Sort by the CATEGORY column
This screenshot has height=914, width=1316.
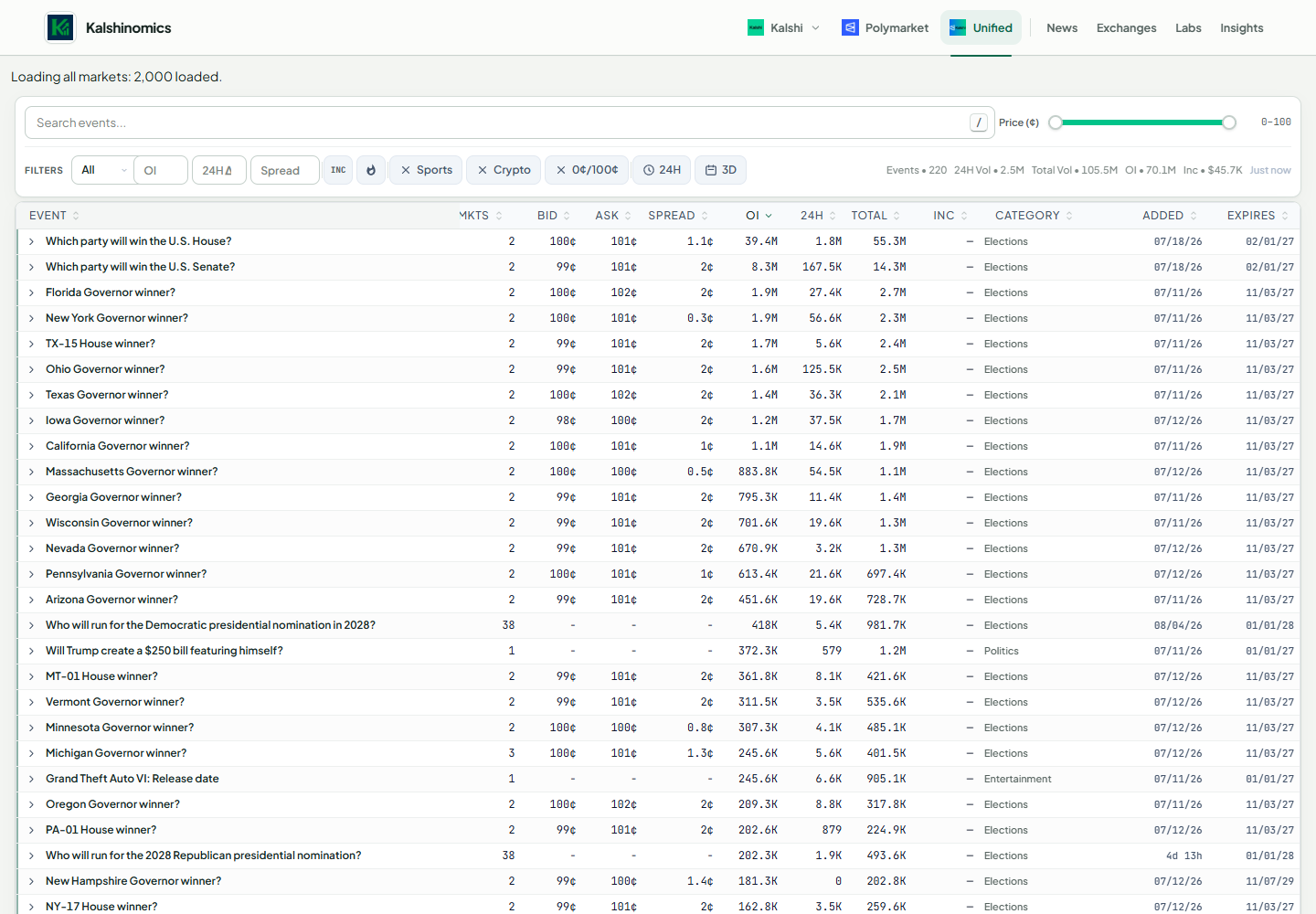tap(1034, 216)
